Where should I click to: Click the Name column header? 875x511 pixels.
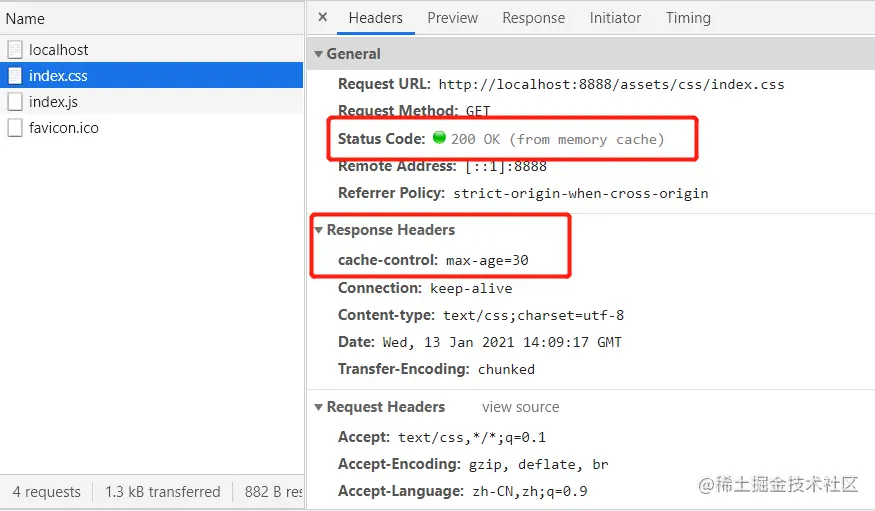(152, 18)
